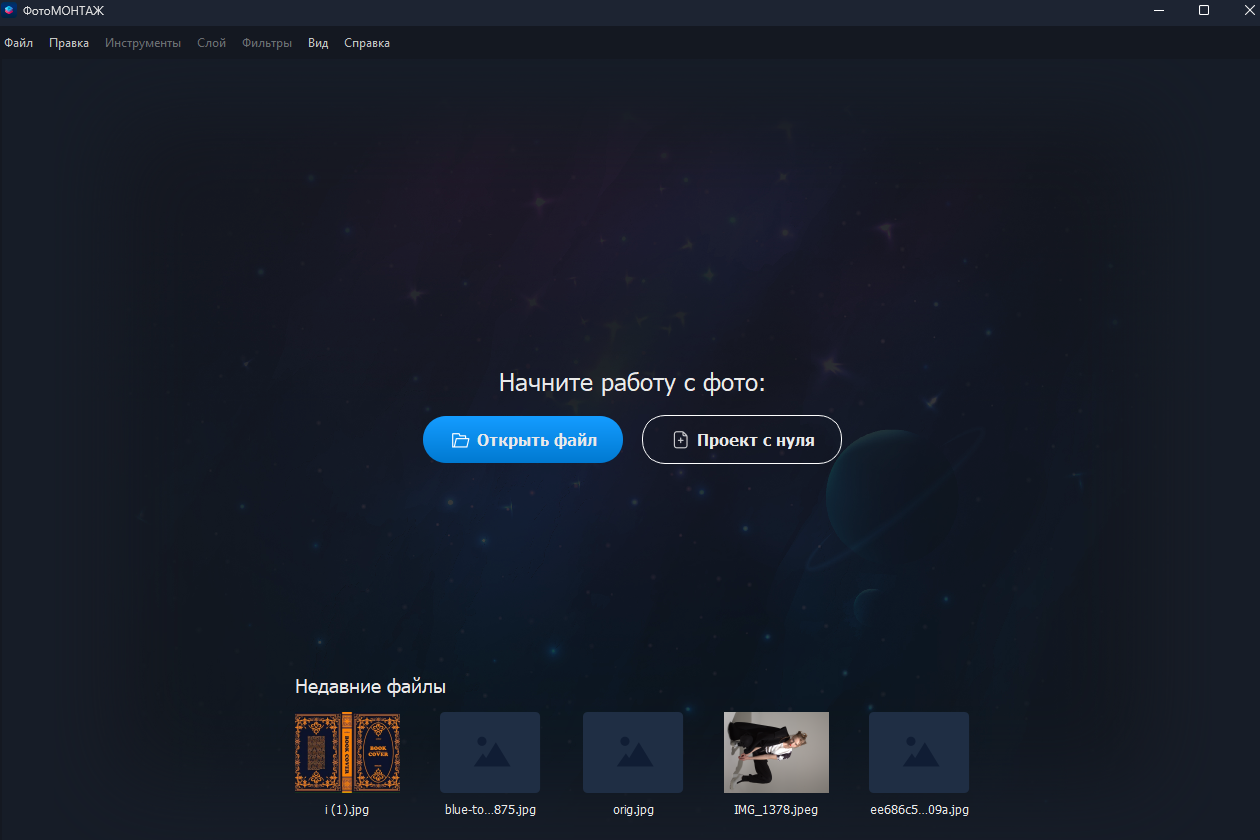Viewport: 1260px width, 840px height.
Task: Open recent file thumbnail above orig.jpg
Action: coord(633,752)
